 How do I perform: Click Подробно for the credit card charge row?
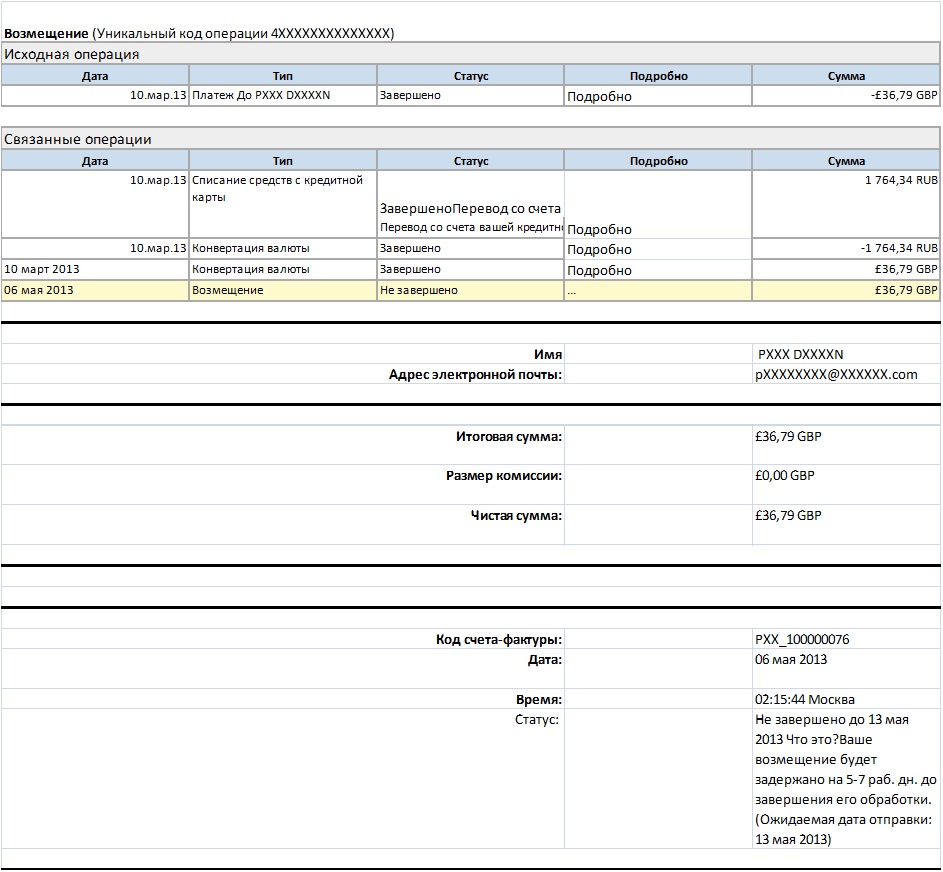point(600,229)
